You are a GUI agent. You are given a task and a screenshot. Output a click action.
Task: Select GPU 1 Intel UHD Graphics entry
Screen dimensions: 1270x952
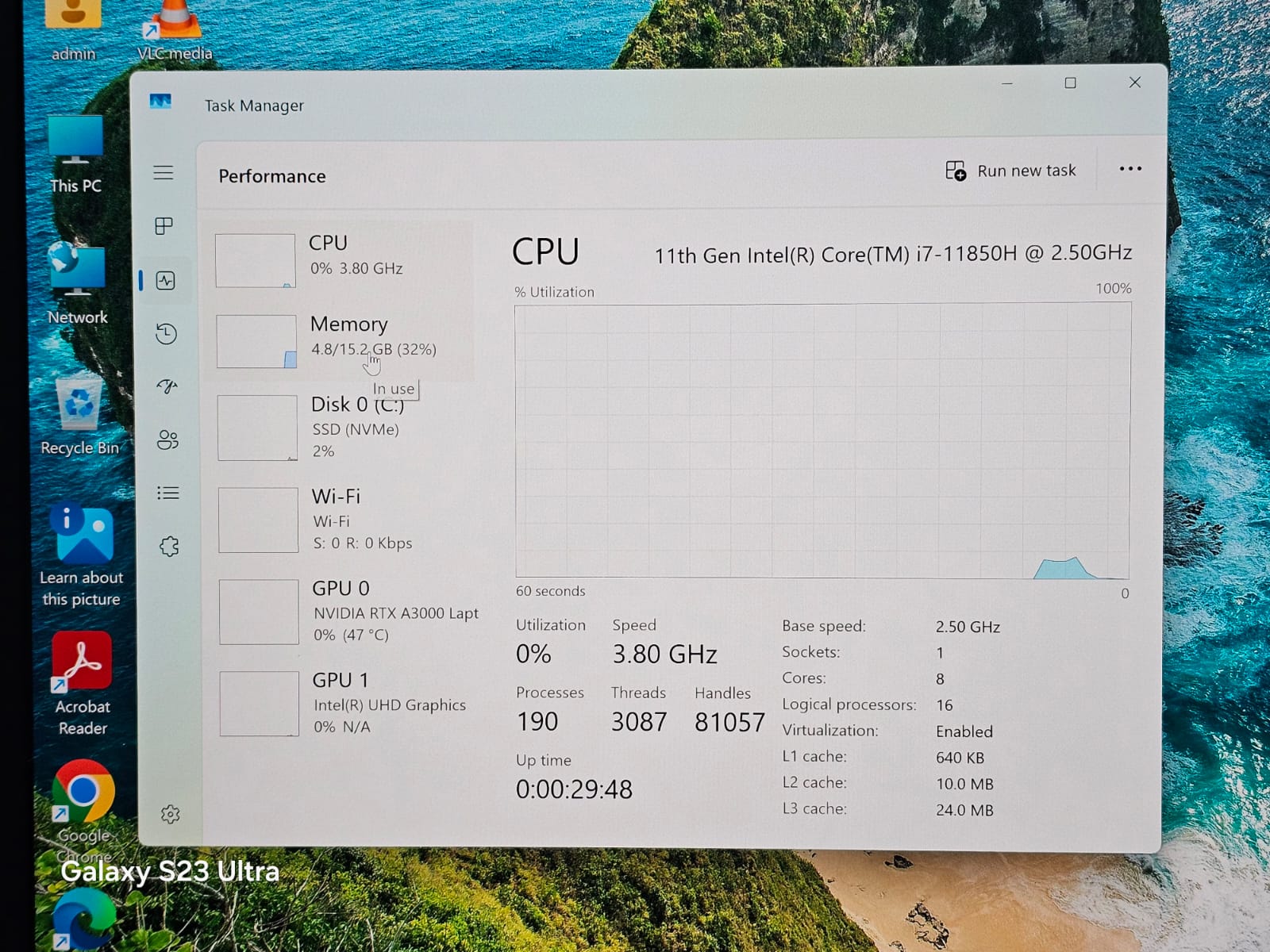tap(344, 704)
